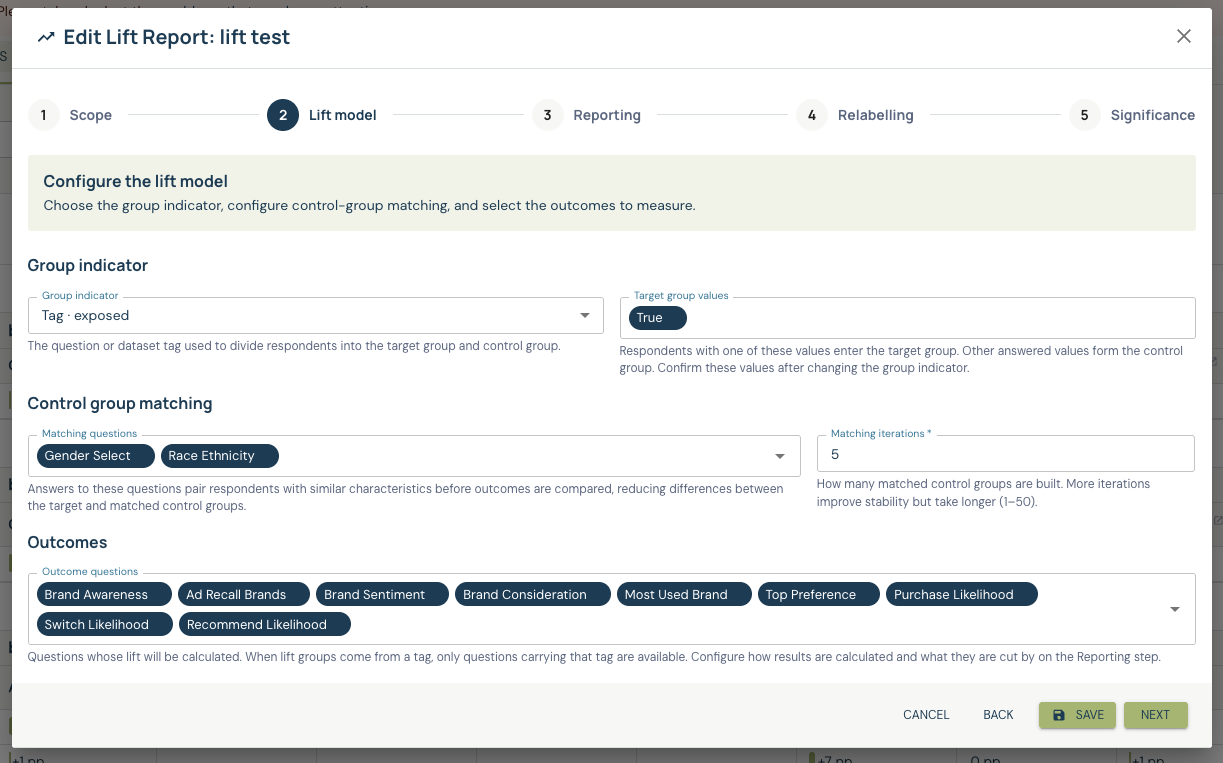The width and height of the screenshot is (1223, 763).
Task: Expand the Matching questions dropdown arrow
Action: pos(780,456)
